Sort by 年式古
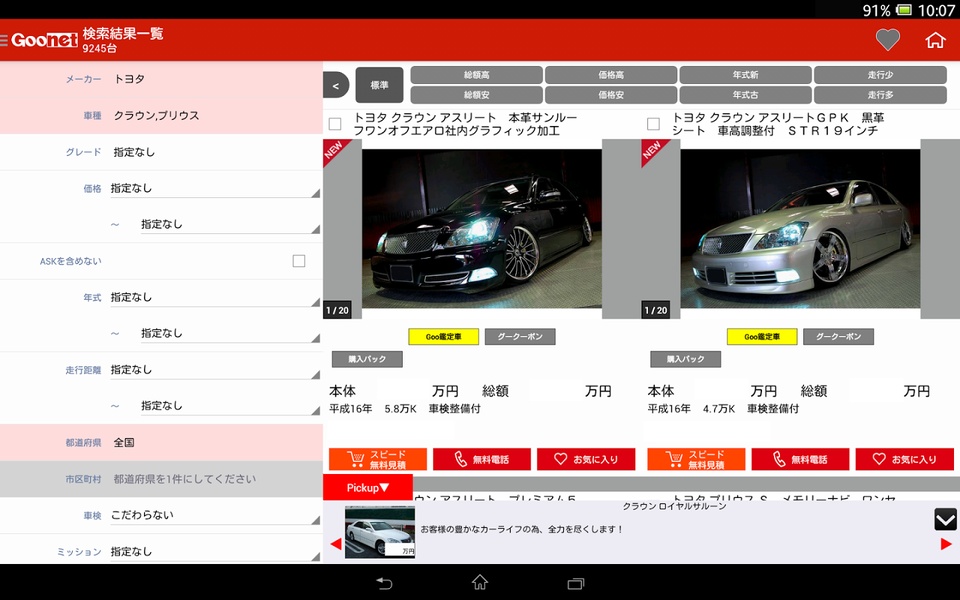The width and height of the screenshot is (960, 600). coord(746,95)
